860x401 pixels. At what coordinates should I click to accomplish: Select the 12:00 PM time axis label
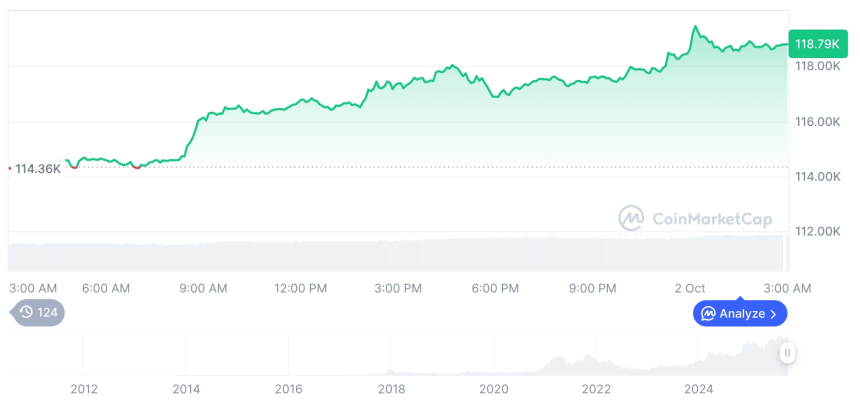click(301, 288)
